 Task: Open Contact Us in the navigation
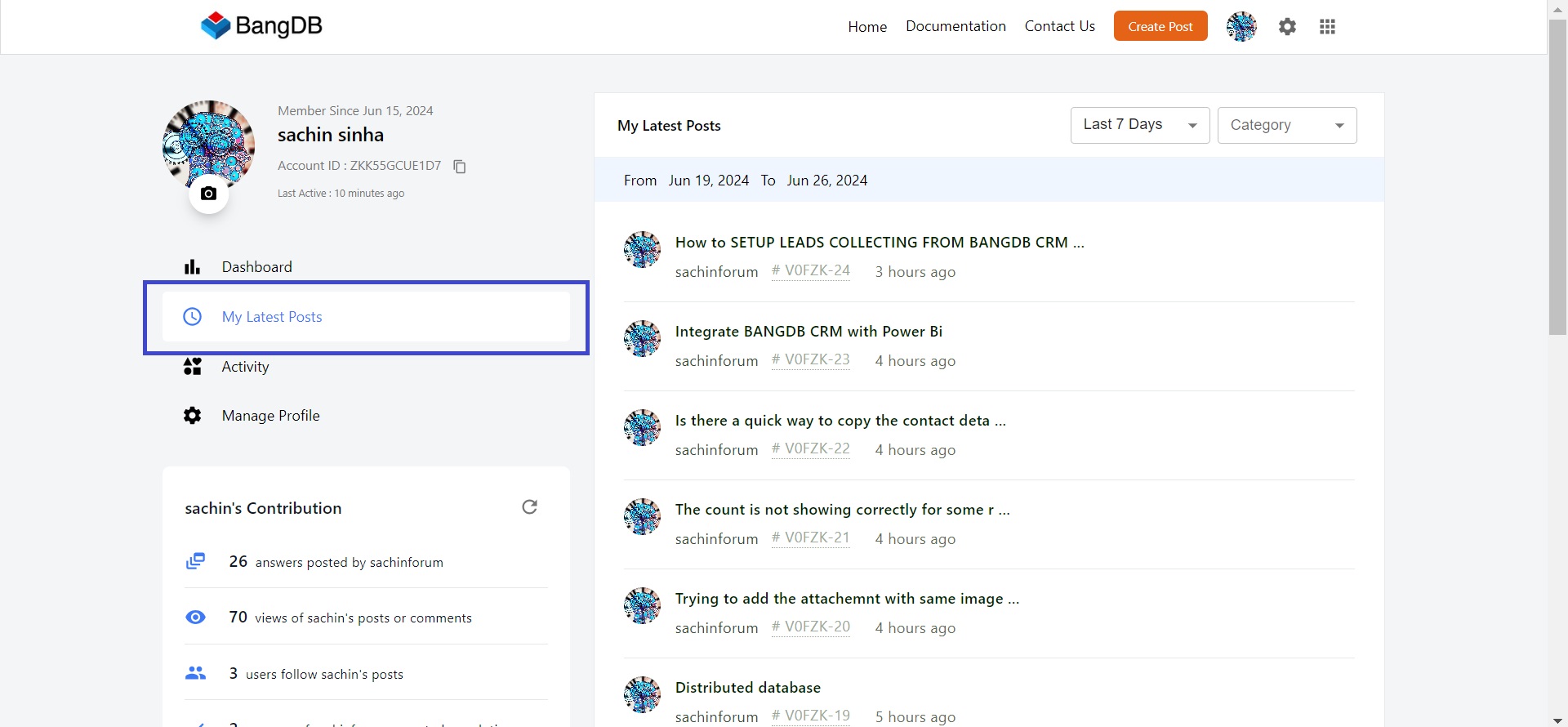1060,26
